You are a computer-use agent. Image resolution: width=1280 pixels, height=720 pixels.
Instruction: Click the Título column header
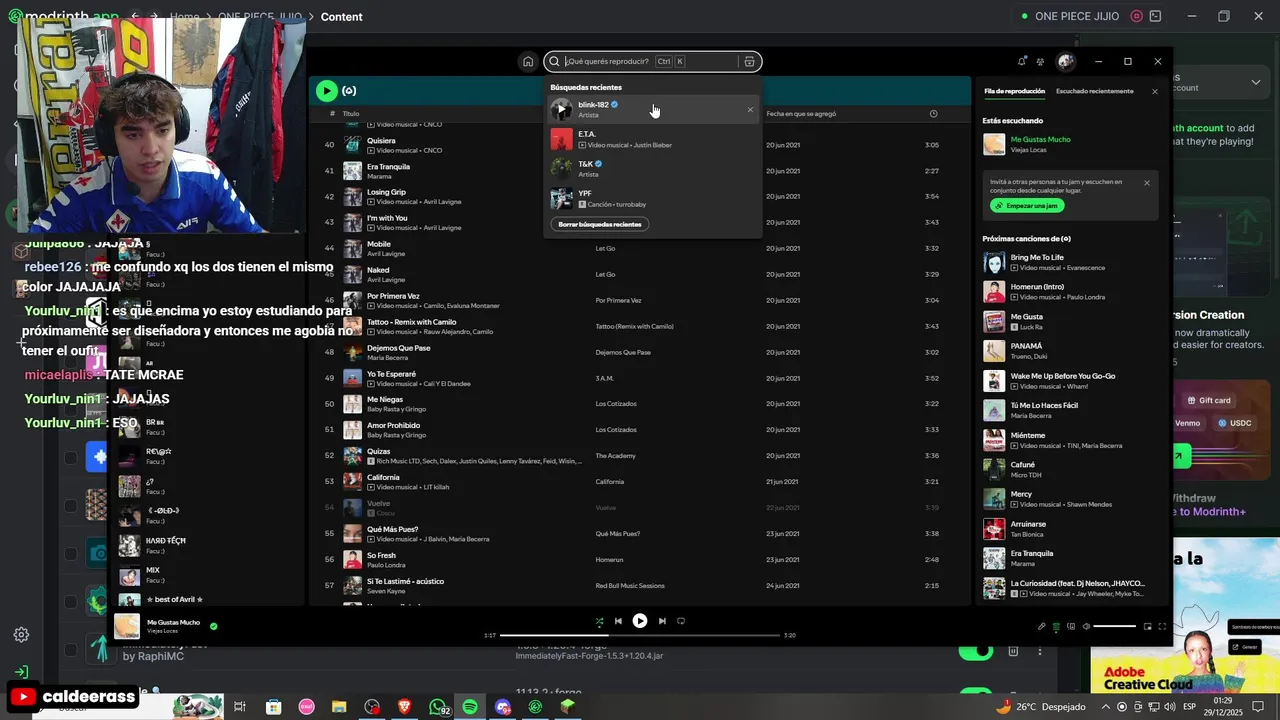coord(351,114)
